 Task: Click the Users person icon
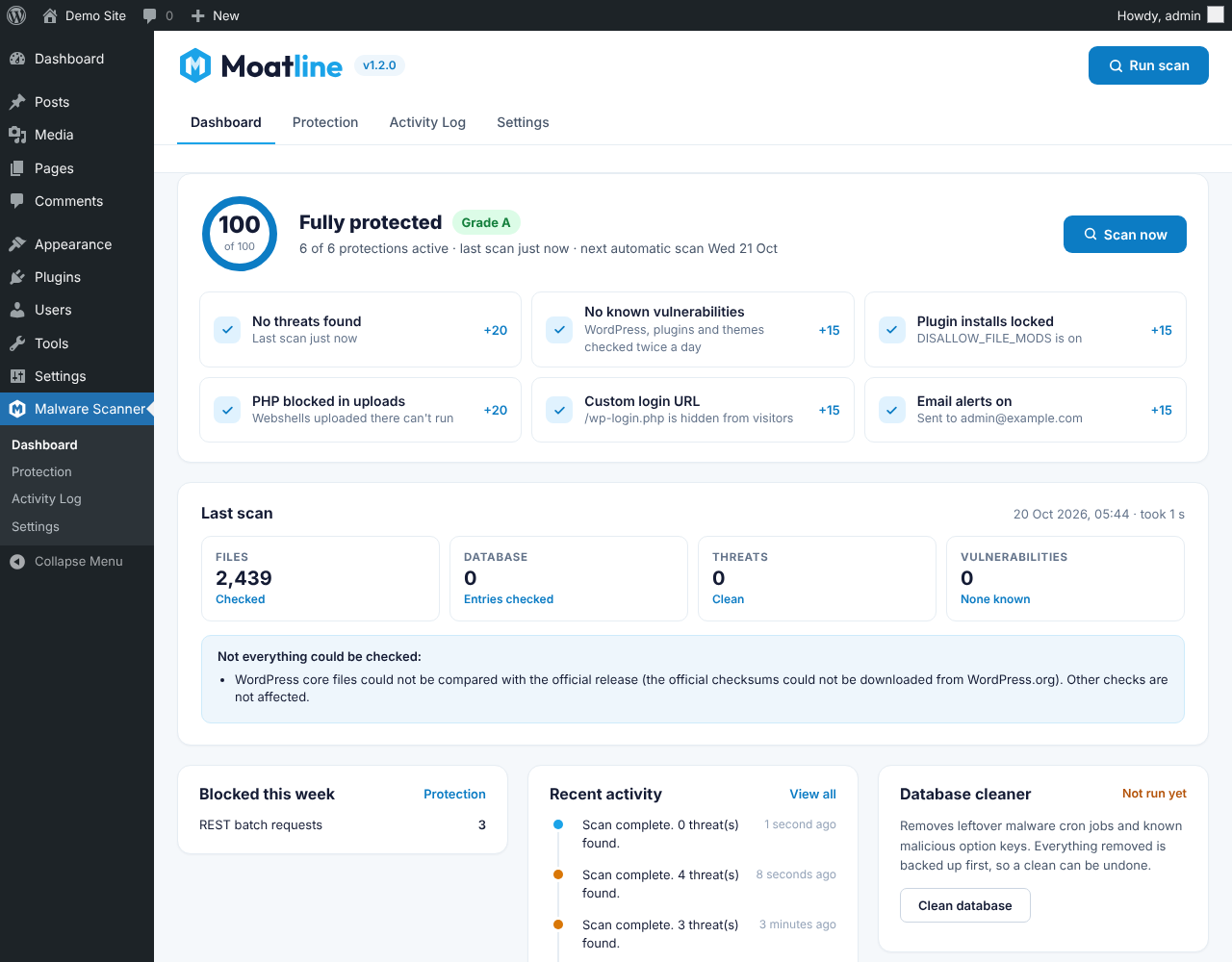pyautogui.click(x=17, y=310)
